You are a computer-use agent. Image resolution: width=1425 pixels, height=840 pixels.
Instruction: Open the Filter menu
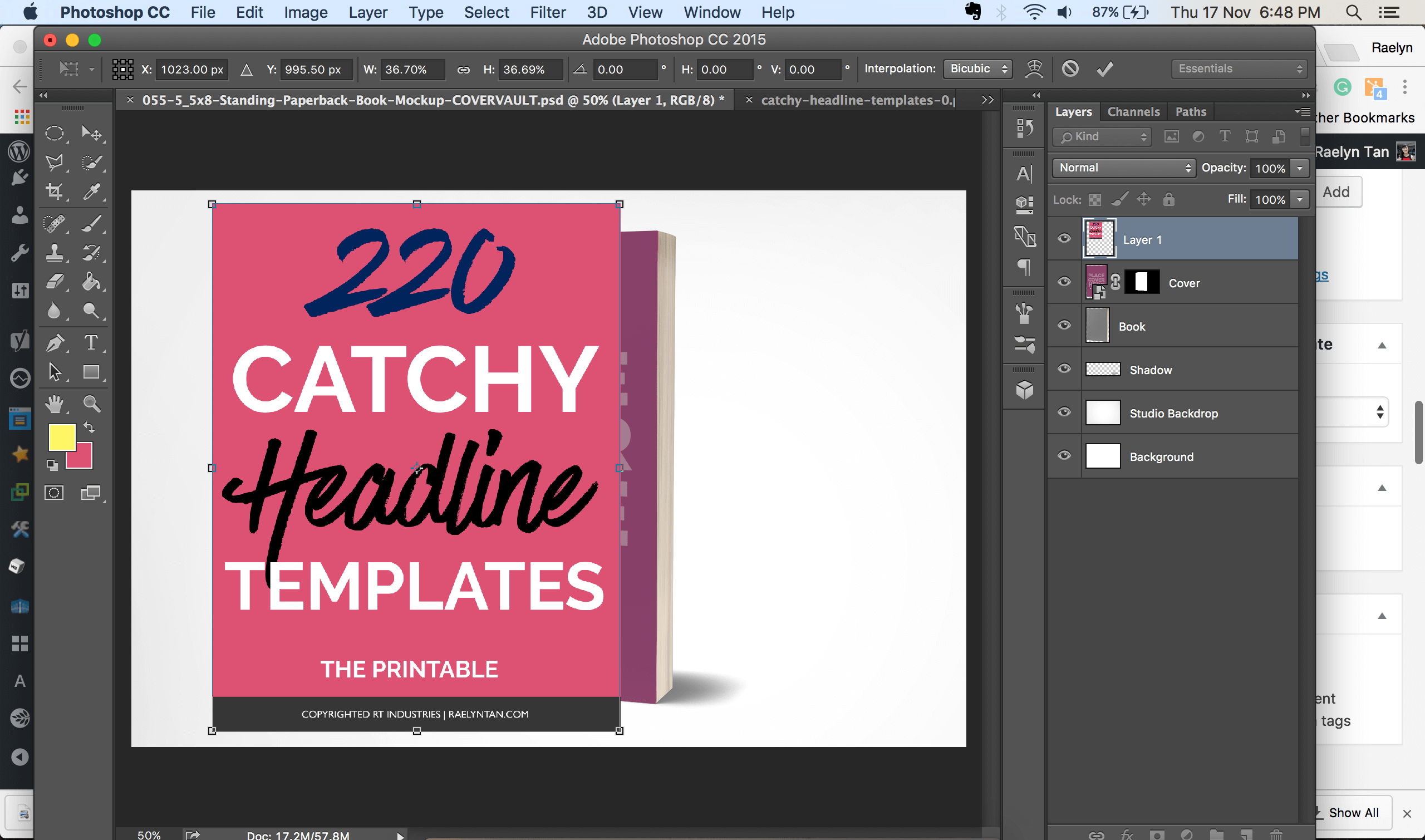tap(547, 12)
